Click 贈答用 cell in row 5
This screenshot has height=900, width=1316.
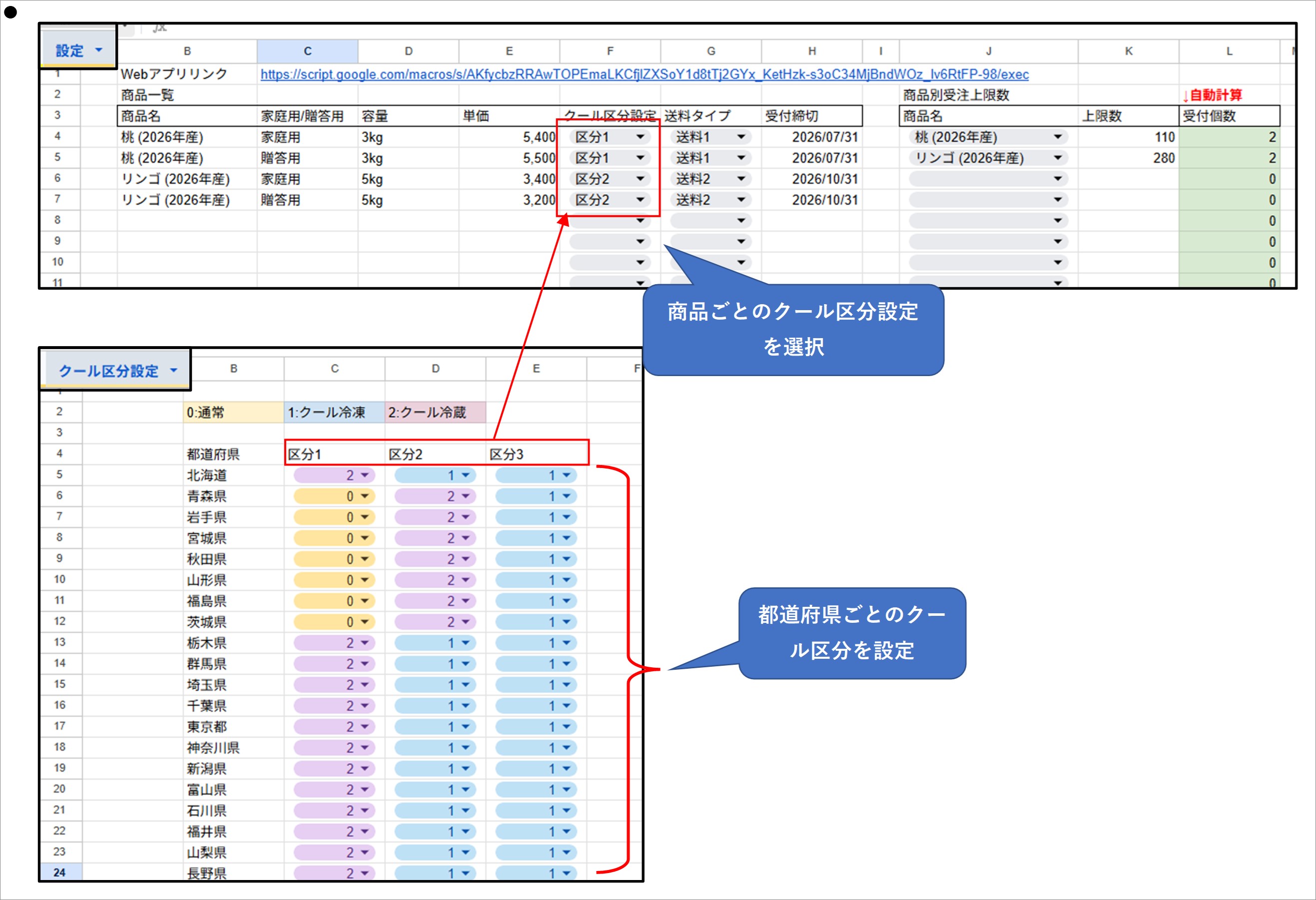(307, 158)
